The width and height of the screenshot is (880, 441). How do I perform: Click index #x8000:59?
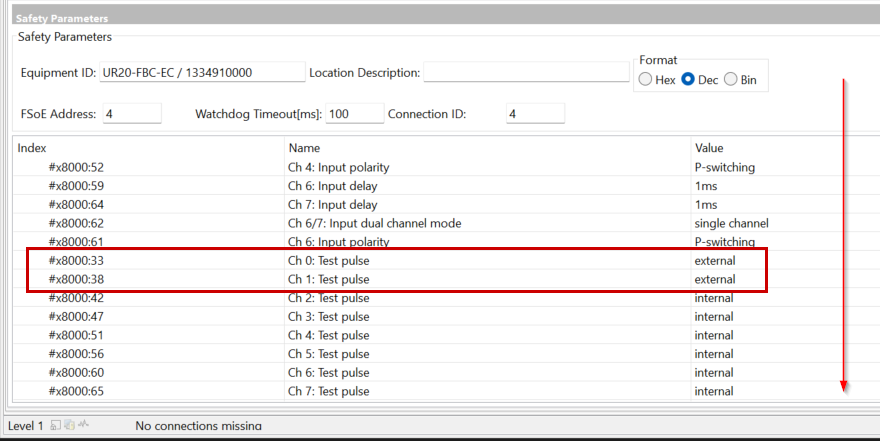click(x=76, y=186)
